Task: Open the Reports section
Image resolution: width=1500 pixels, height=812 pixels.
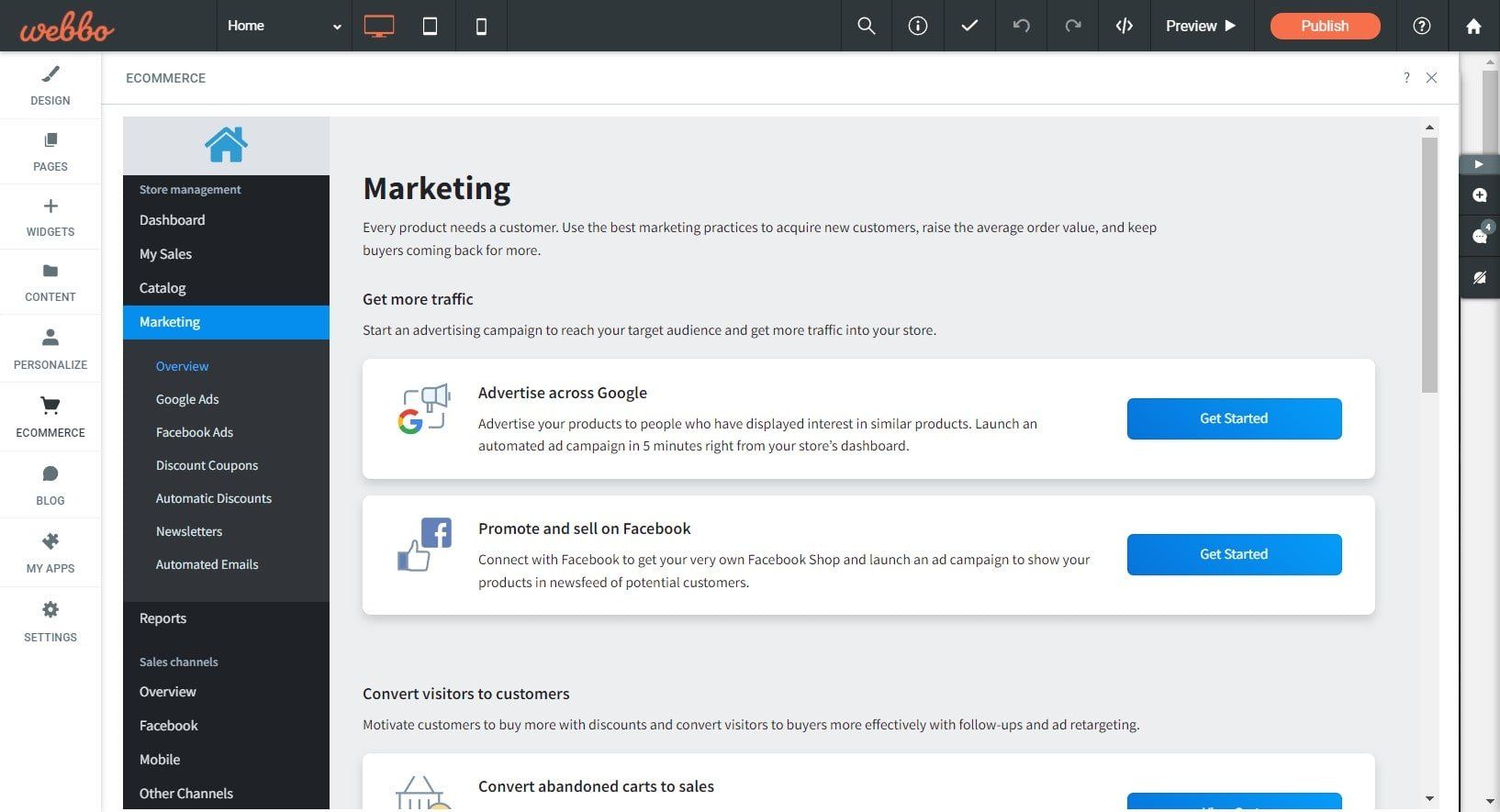Action: (226, 618)
